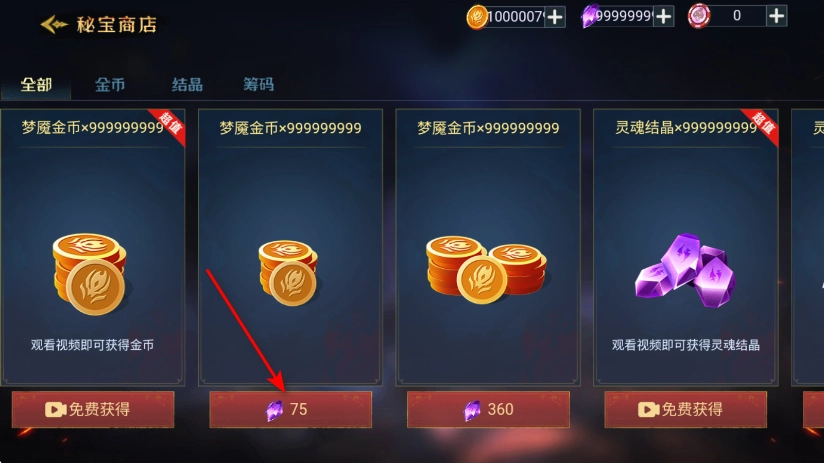Screen dimensions: 824x463
Task: Buy gold coin pack for 360 crystals
Action: (488, 409)
